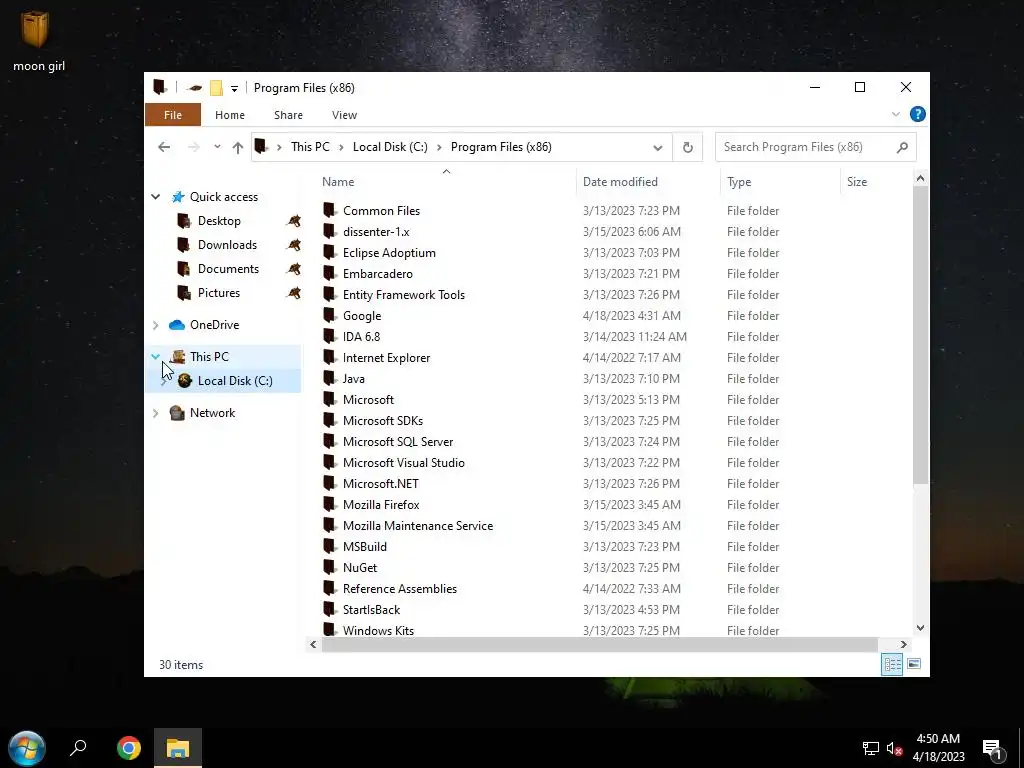Click the Desktop pin icon in Quick access
1024x768 pixels.
coord(294,221)
